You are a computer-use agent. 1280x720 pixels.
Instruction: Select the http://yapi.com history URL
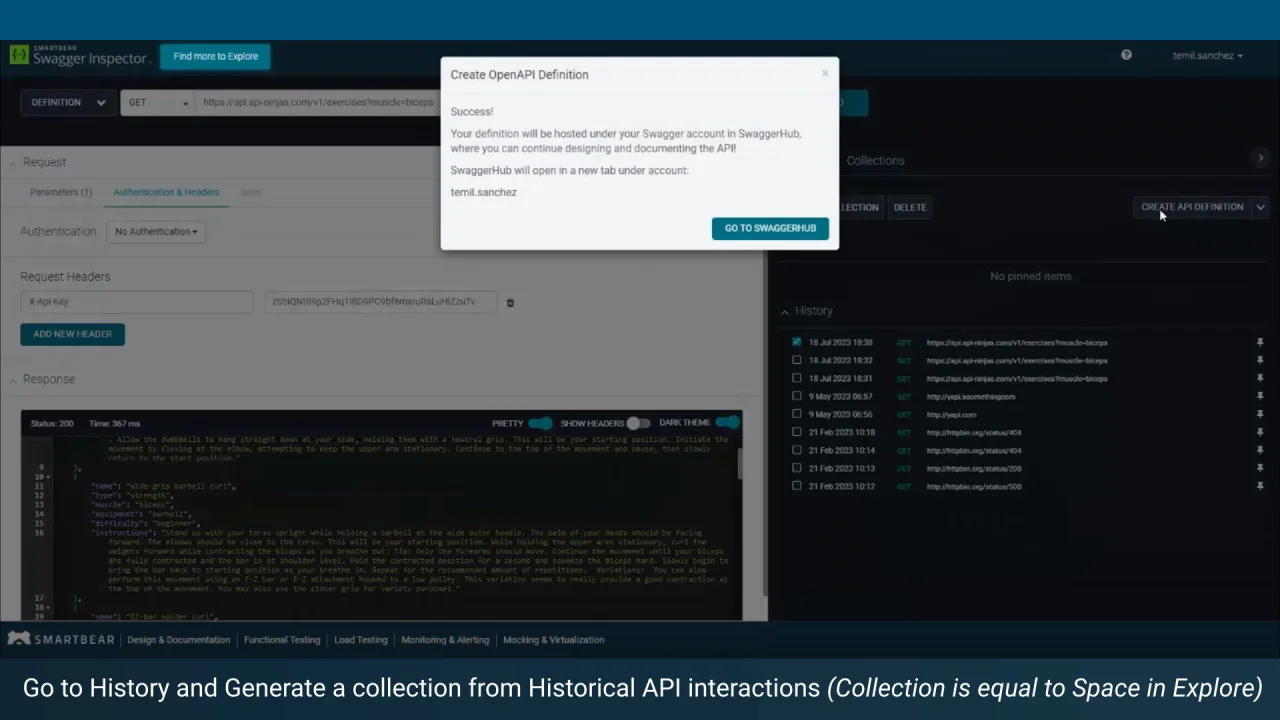(x=950, y=415)
